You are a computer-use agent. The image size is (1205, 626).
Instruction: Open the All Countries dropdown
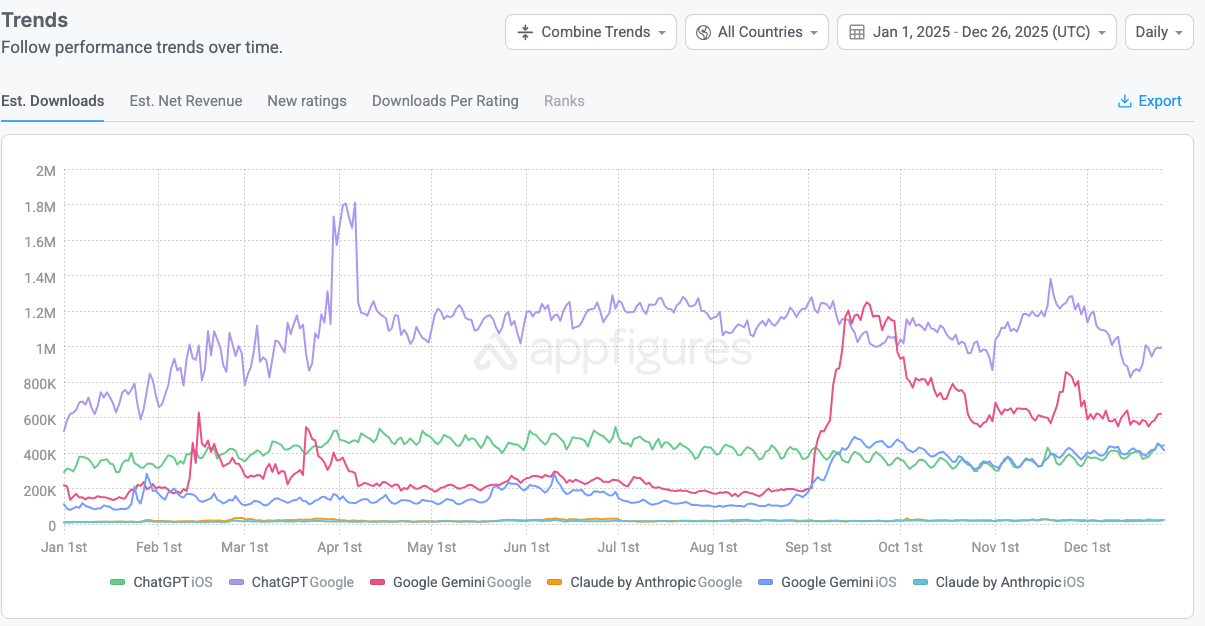click(x=757, y=32)
